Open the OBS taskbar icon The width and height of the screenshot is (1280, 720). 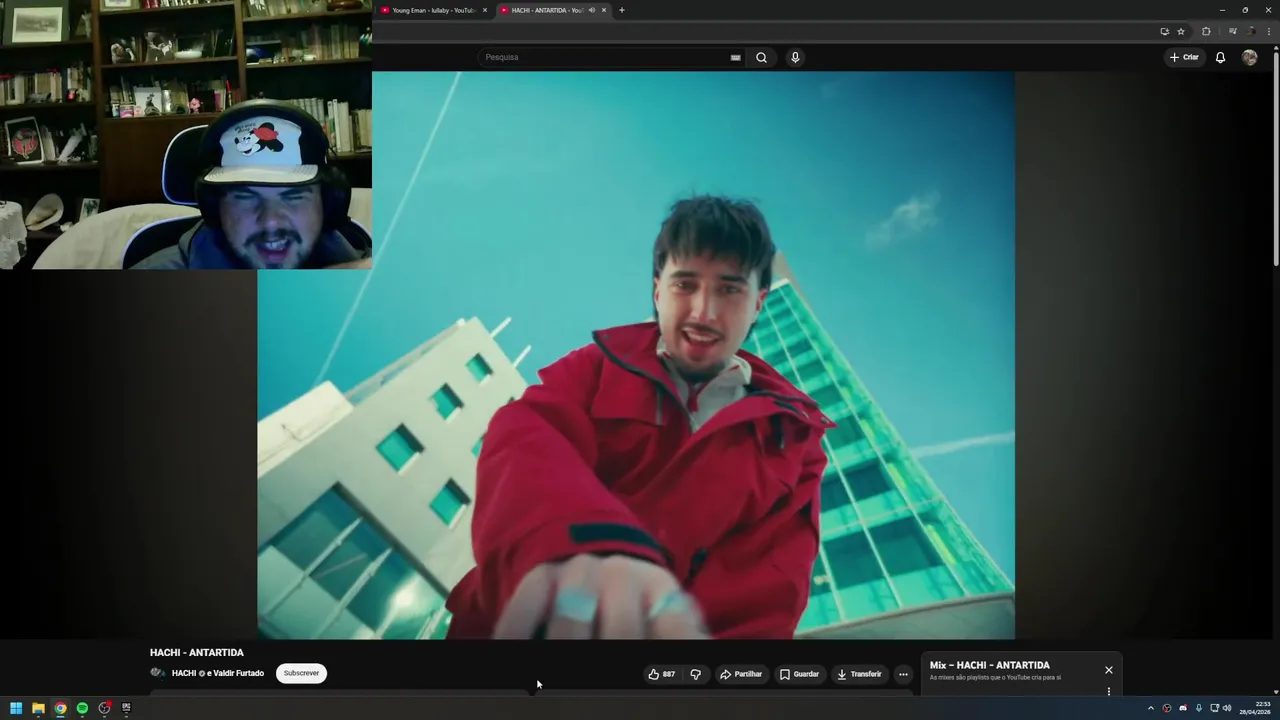[104, 708]
